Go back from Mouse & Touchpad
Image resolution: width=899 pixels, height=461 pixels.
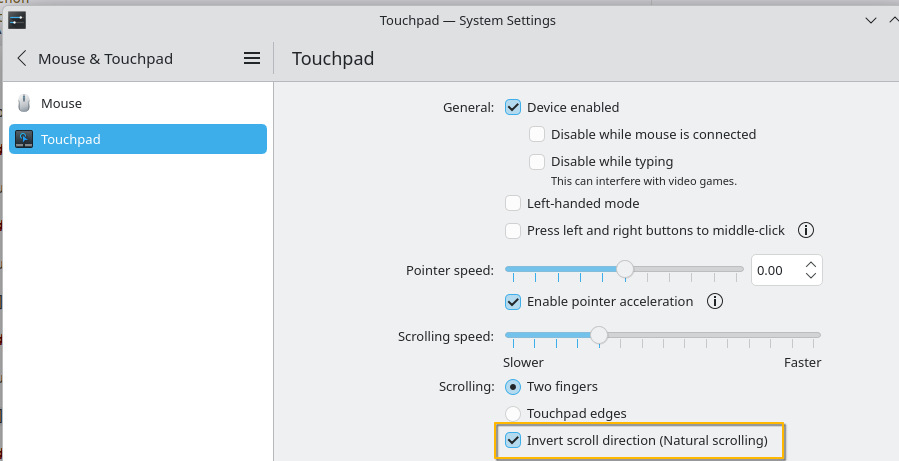22,59
